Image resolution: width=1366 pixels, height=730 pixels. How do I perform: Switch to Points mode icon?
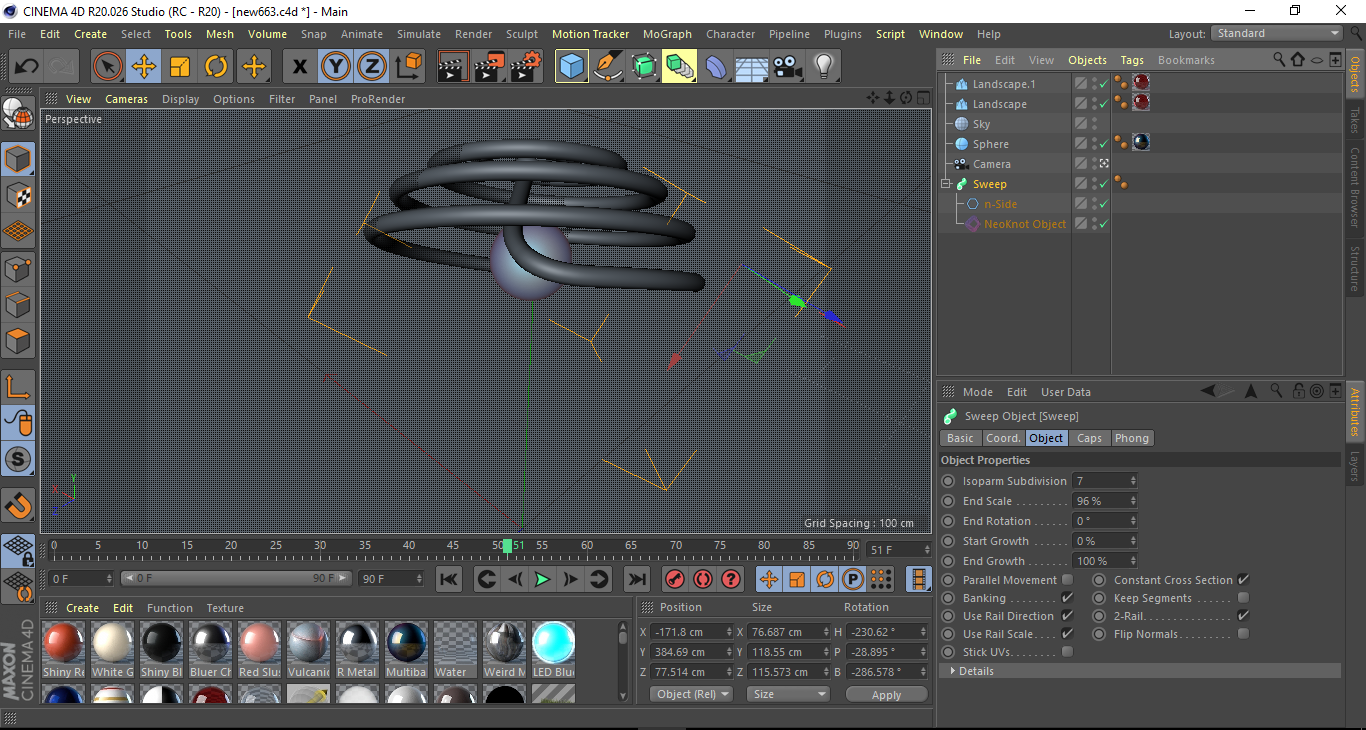coord(18,268)
